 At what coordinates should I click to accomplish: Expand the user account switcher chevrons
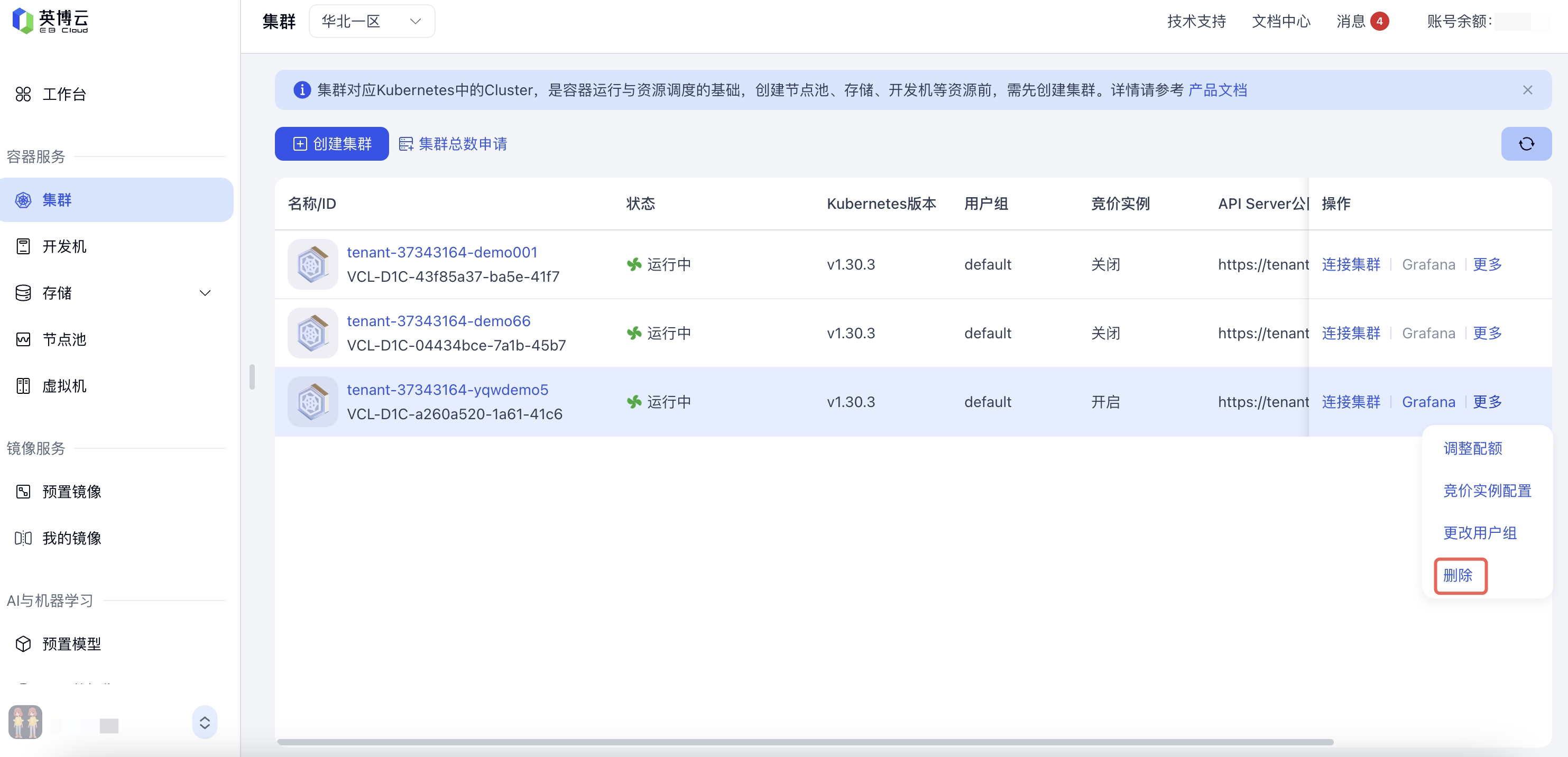point(205,722)
